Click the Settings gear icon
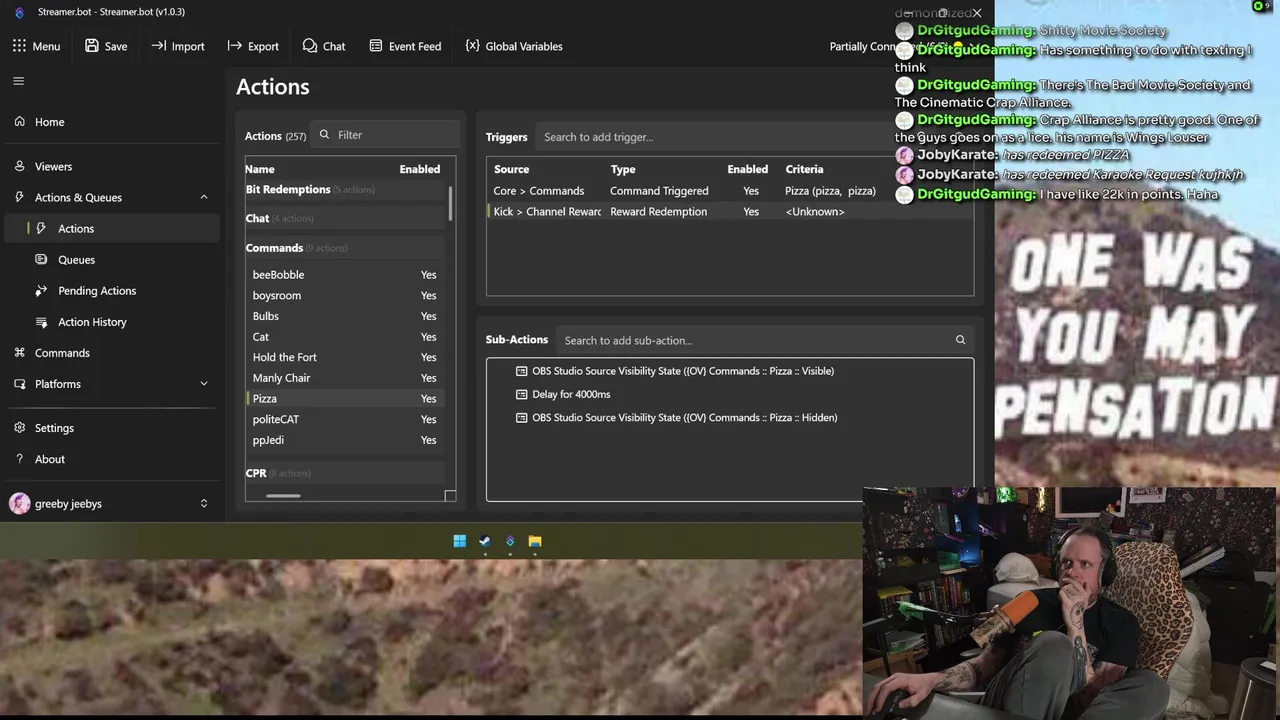The height and width of the screenshot is (720, 1280). click(19, 428)
